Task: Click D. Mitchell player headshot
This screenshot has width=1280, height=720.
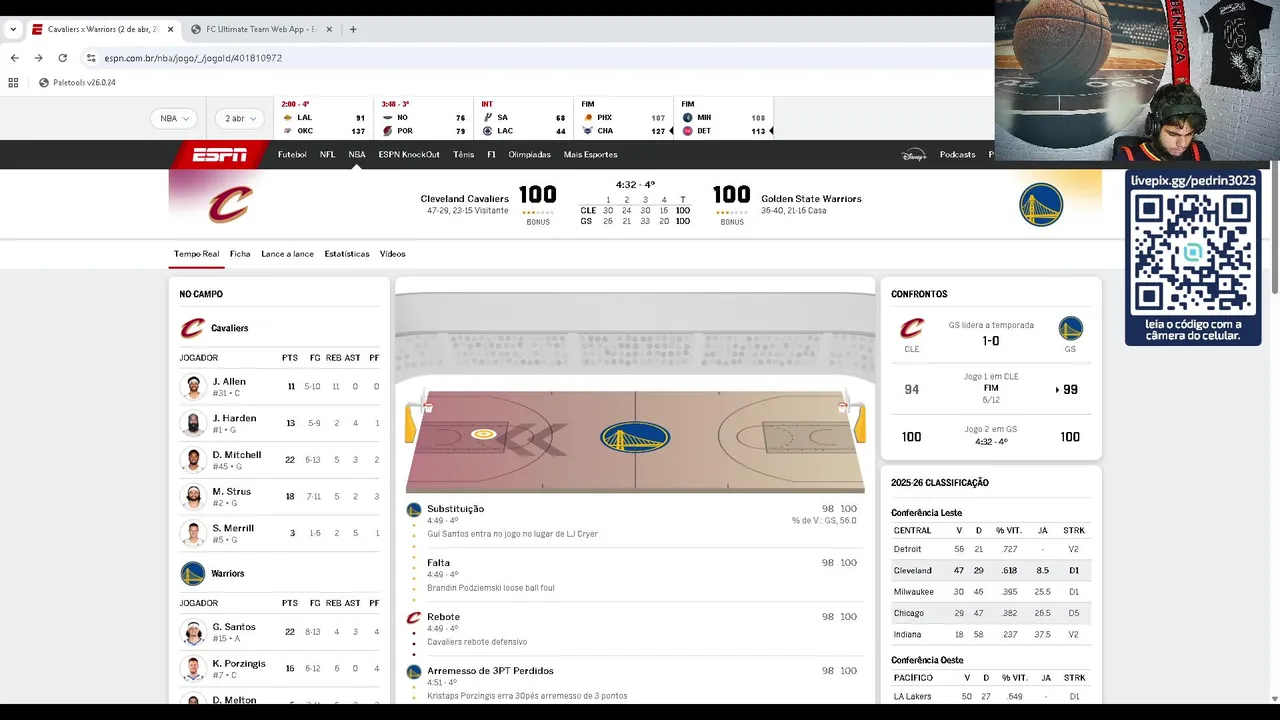Action: (x=193, y=460)
